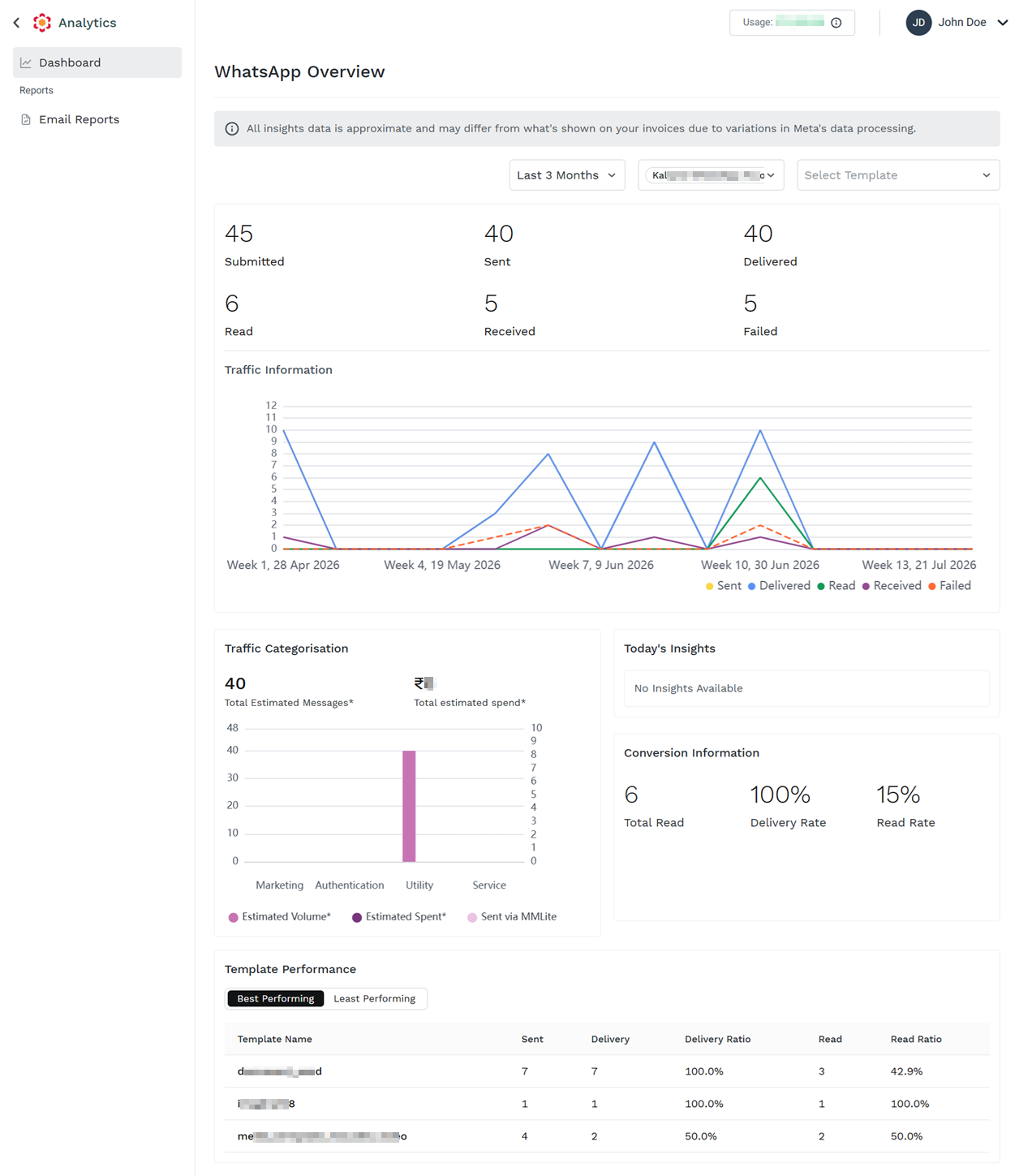Image resolution: width=1032 pixels, height=1176 pixels.
Task: Open the account selector dropdown starting with Kal
Action: (711, 175)
